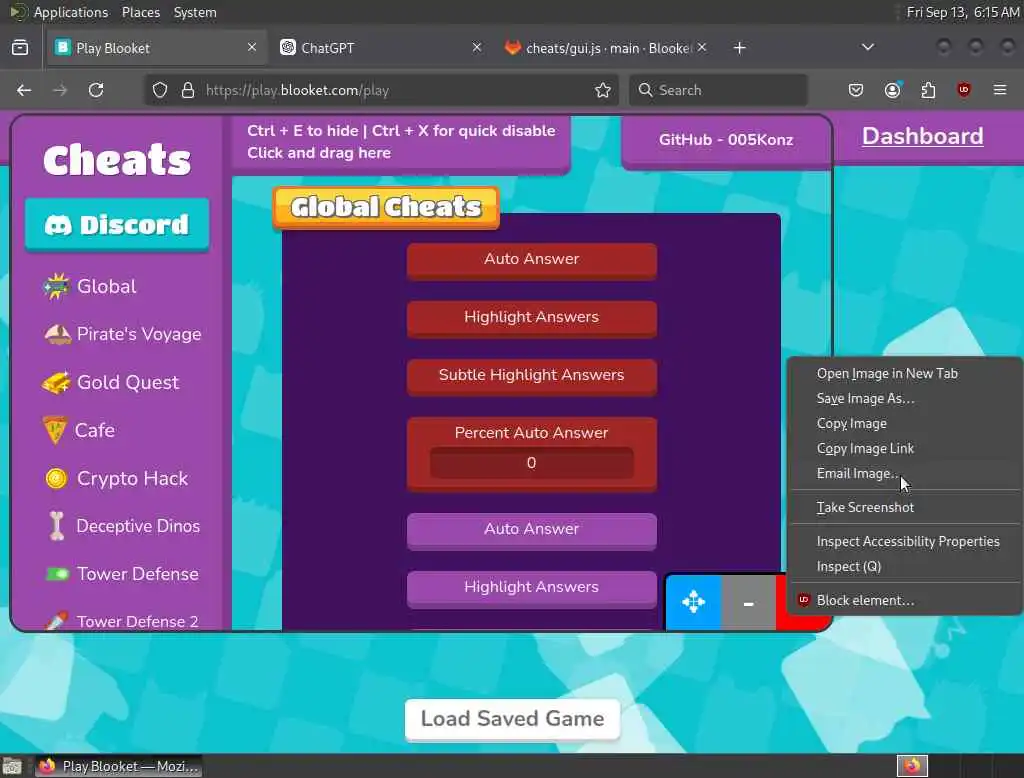Choose Email Image menu entry
The width and height of the screenshot is (1024, 778).
pyautogui.click(x=904, y=474)
